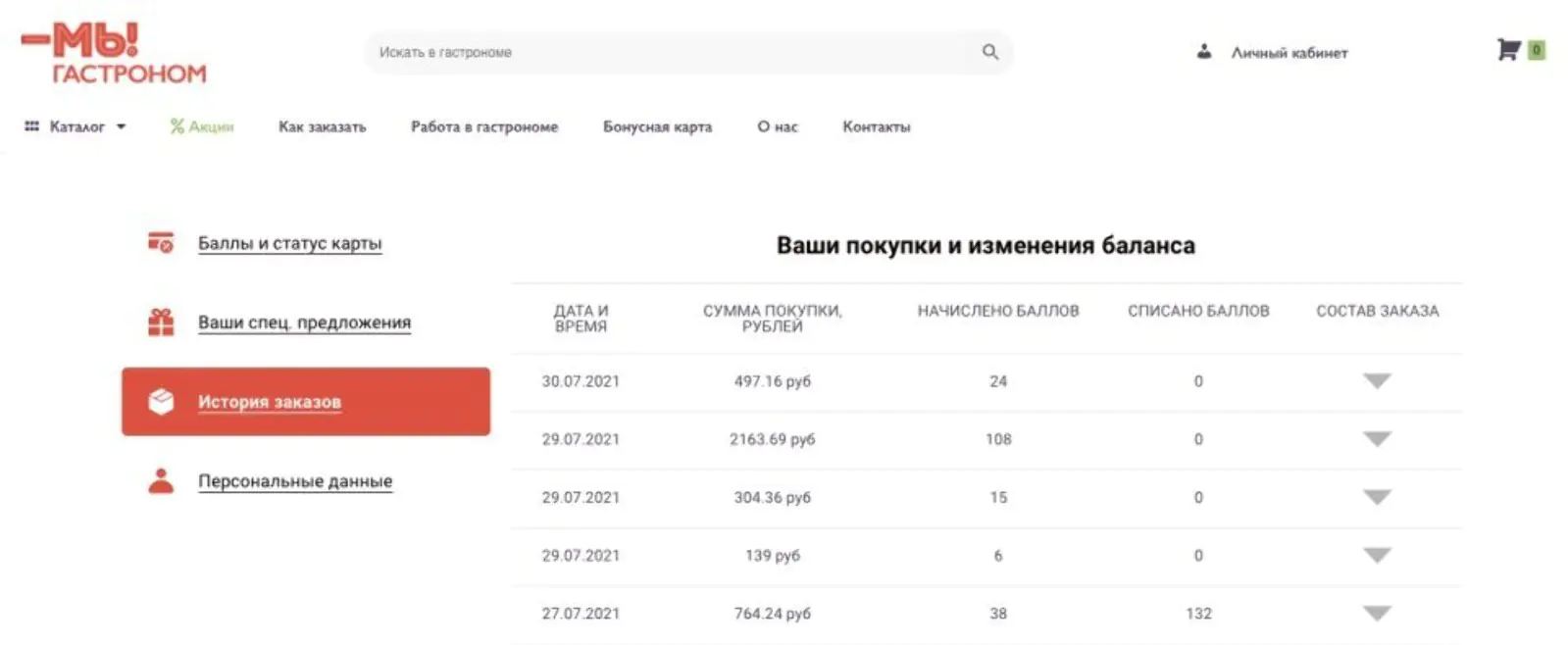This screenshot has width=1568, height=645.
Task: Open Ваши спец. предложения section
Action: 304,322
